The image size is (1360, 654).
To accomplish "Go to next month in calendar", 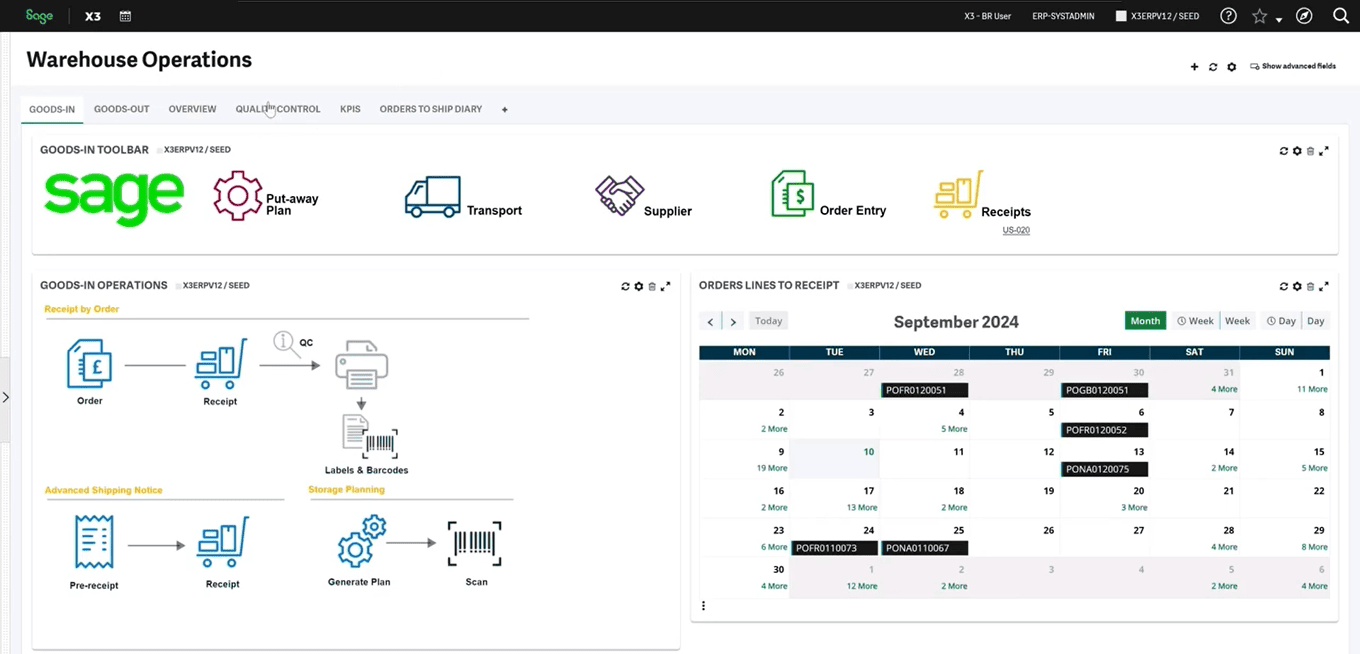I will (x=733, y=321).
